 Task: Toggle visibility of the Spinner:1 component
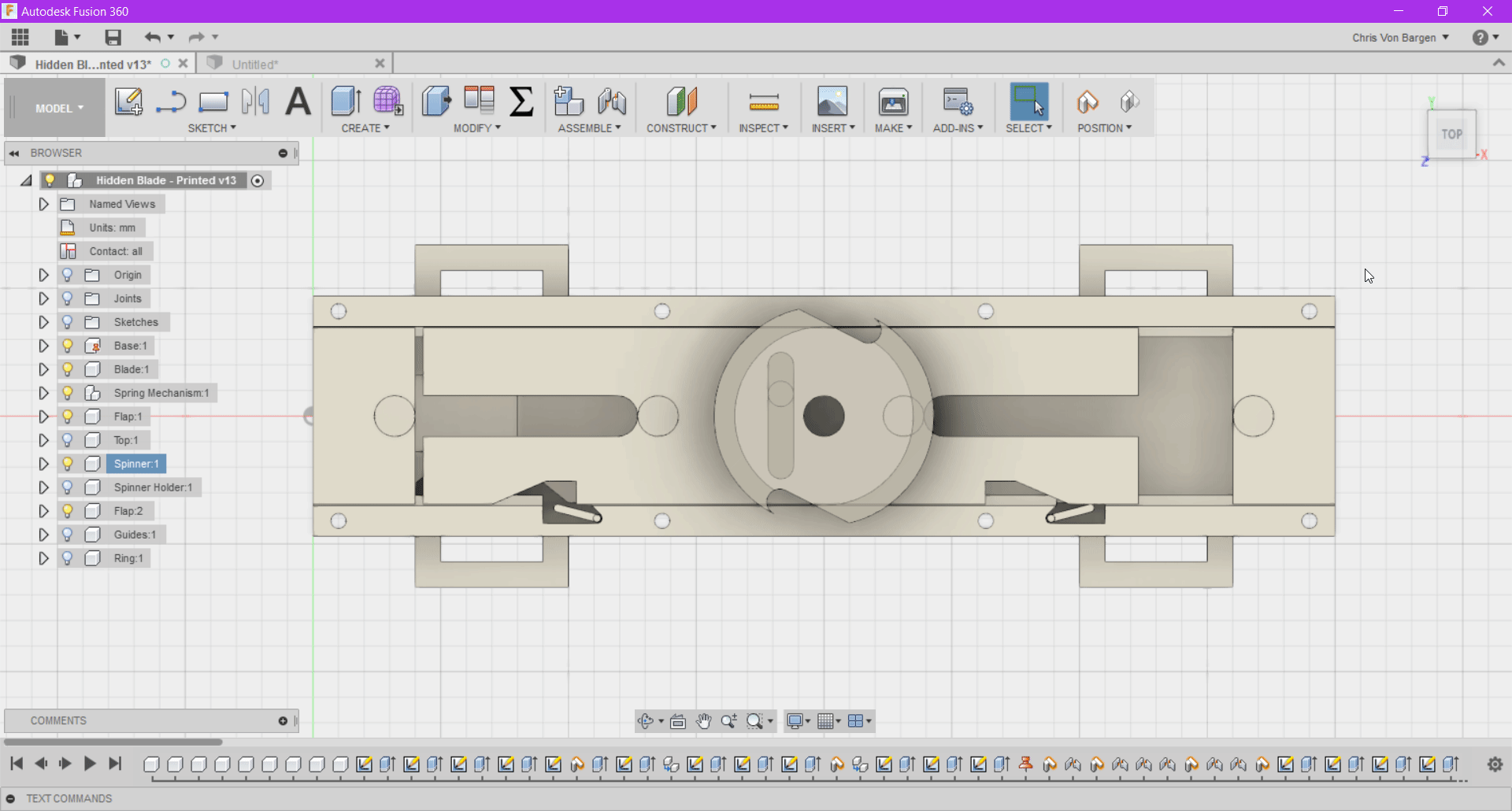[x=68, y=464]
